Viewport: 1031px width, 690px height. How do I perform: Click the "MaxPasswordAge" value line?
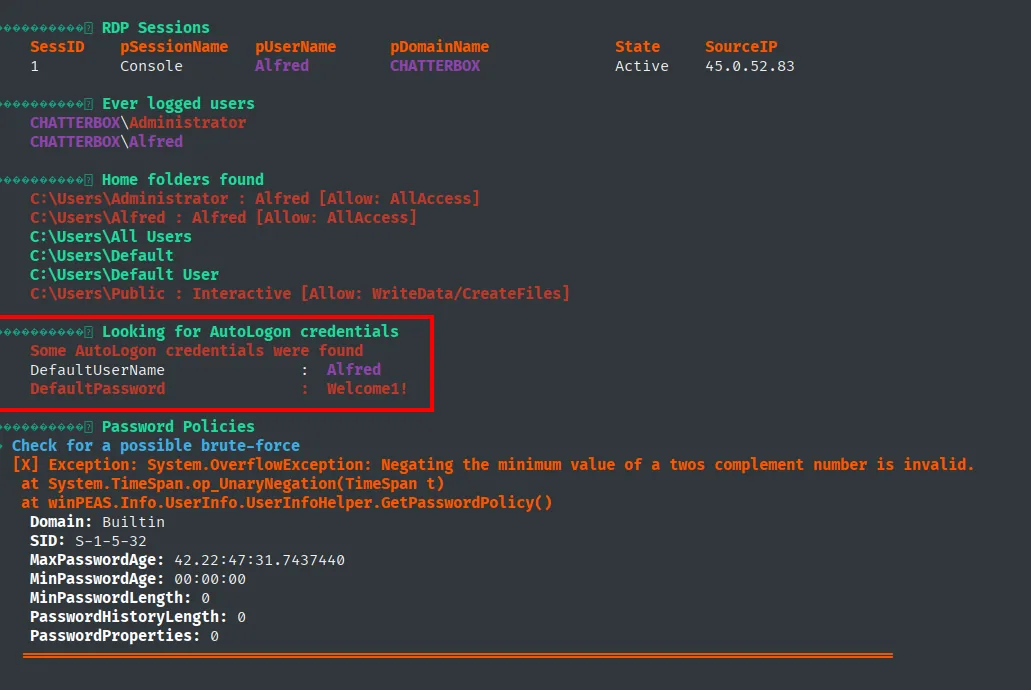click(x=187, y=560)
